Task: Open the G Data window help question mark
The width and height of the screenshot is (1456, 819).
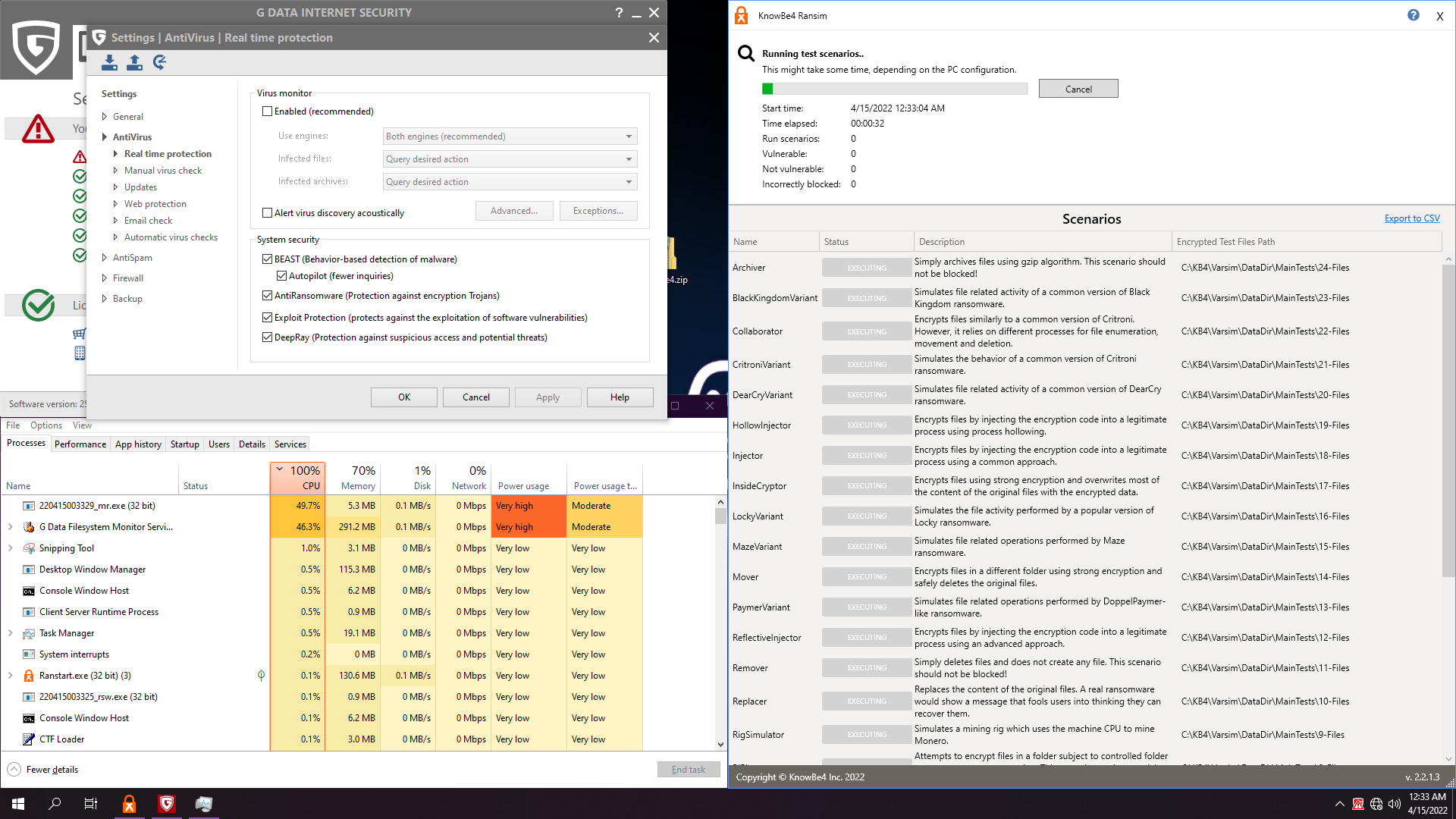Action: [619, 12]
